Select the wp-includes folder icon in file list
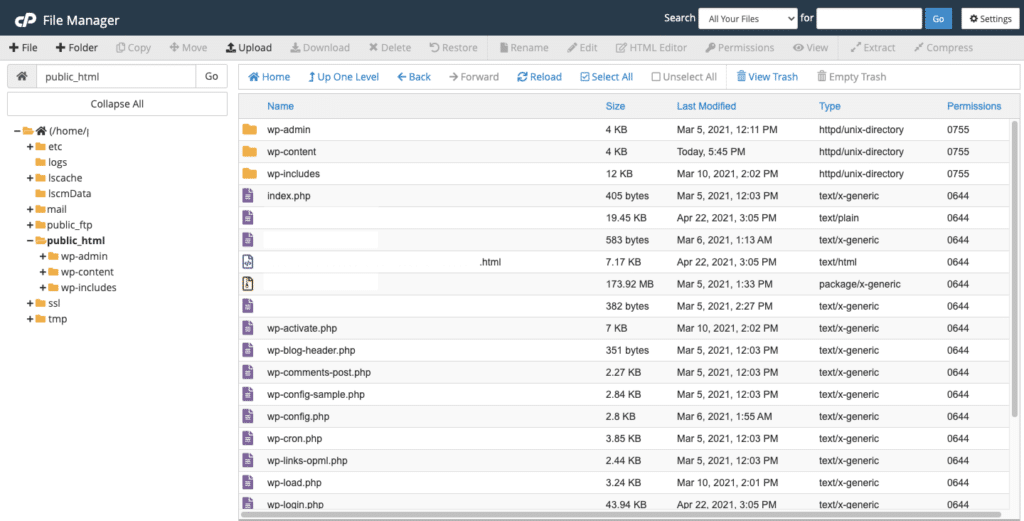 point(249,174)
